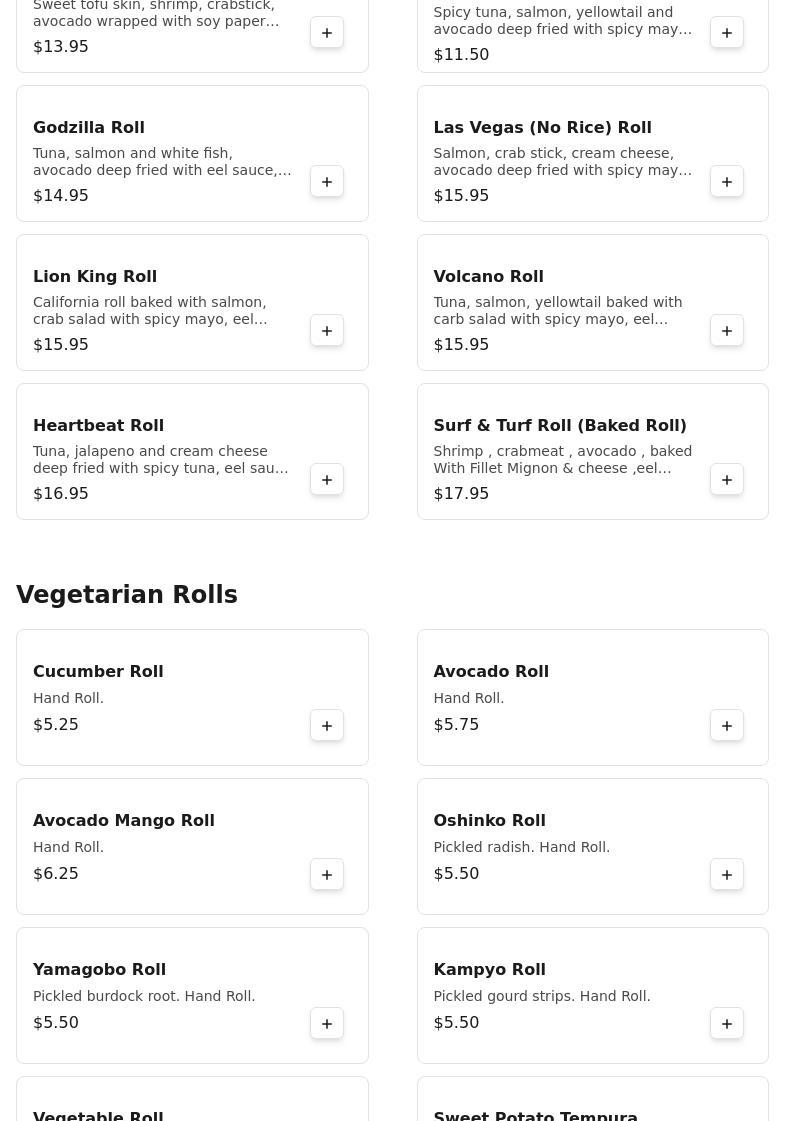The height and width of the screenshot is (1121, 785).
Task: Add Cucumber Roll with the plus button
Action: (327, 726)
